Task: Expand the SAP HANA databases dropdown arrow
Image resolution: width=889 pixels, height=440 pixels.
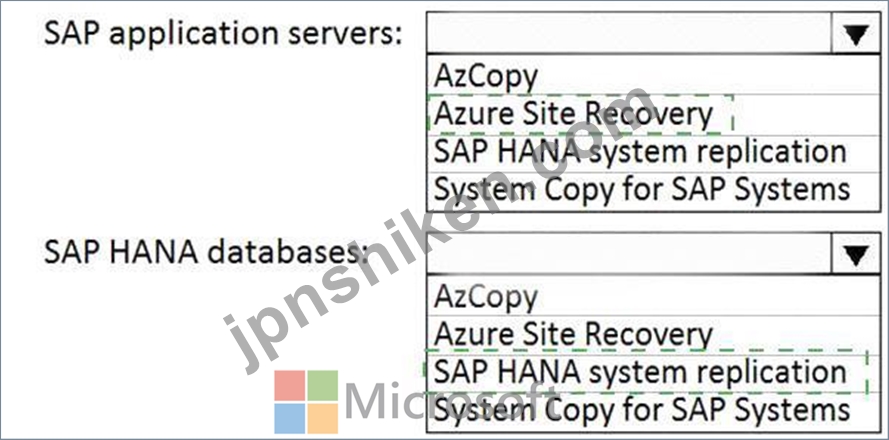Action: pyautogui.click(x=856, y=255)
